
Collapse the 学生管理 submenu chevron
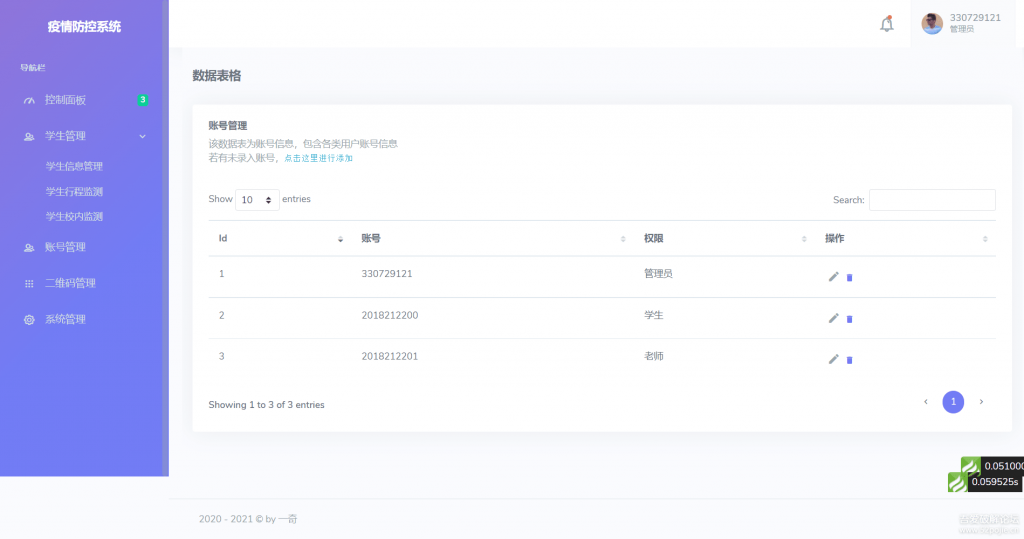142,137
